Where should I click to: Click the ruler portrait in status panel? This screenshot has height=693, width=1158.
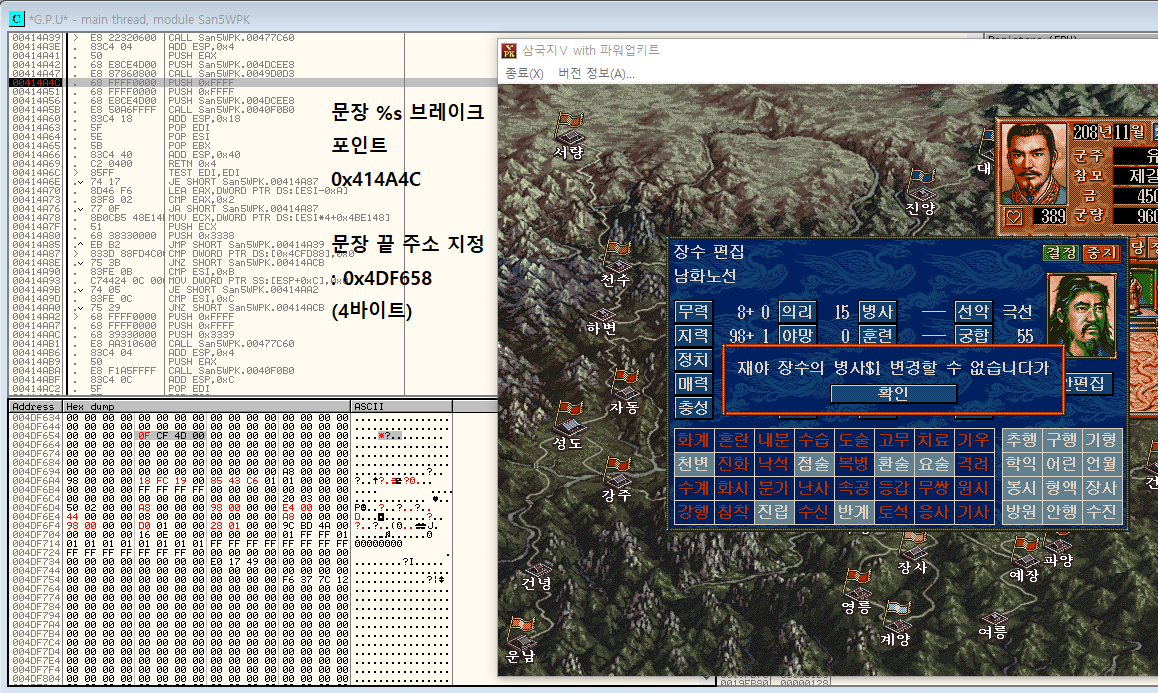(x=1033, y=164)
